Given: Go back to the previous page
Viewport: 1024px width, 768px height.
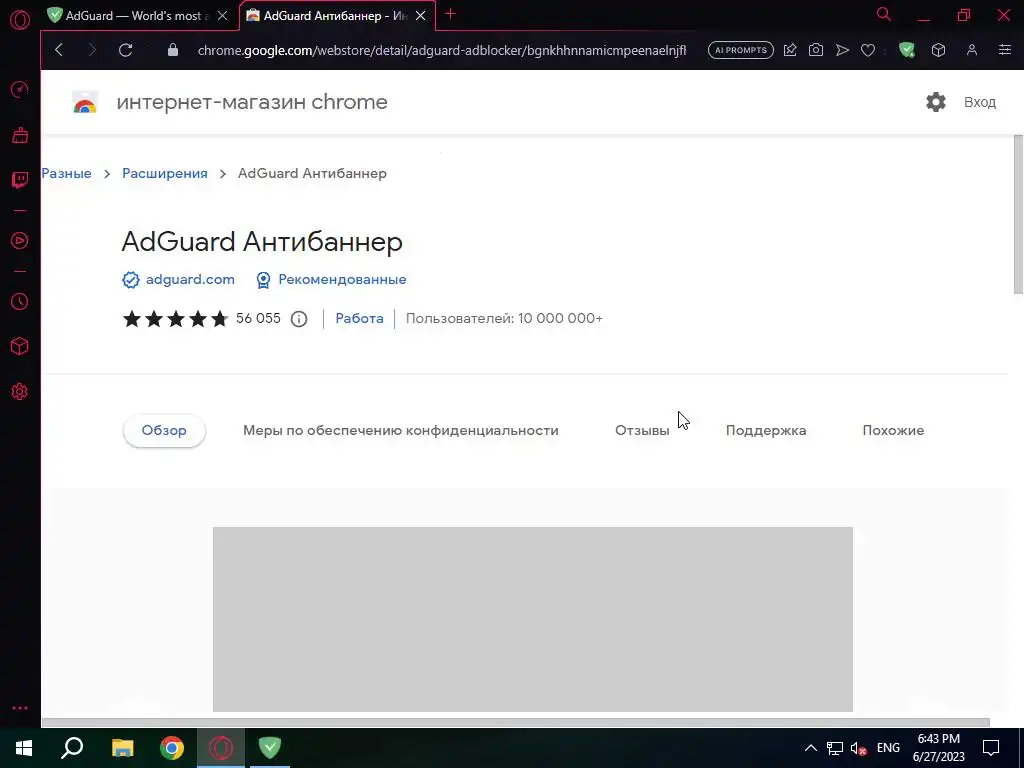Looking at the screenshot, I should click(59, 50).
